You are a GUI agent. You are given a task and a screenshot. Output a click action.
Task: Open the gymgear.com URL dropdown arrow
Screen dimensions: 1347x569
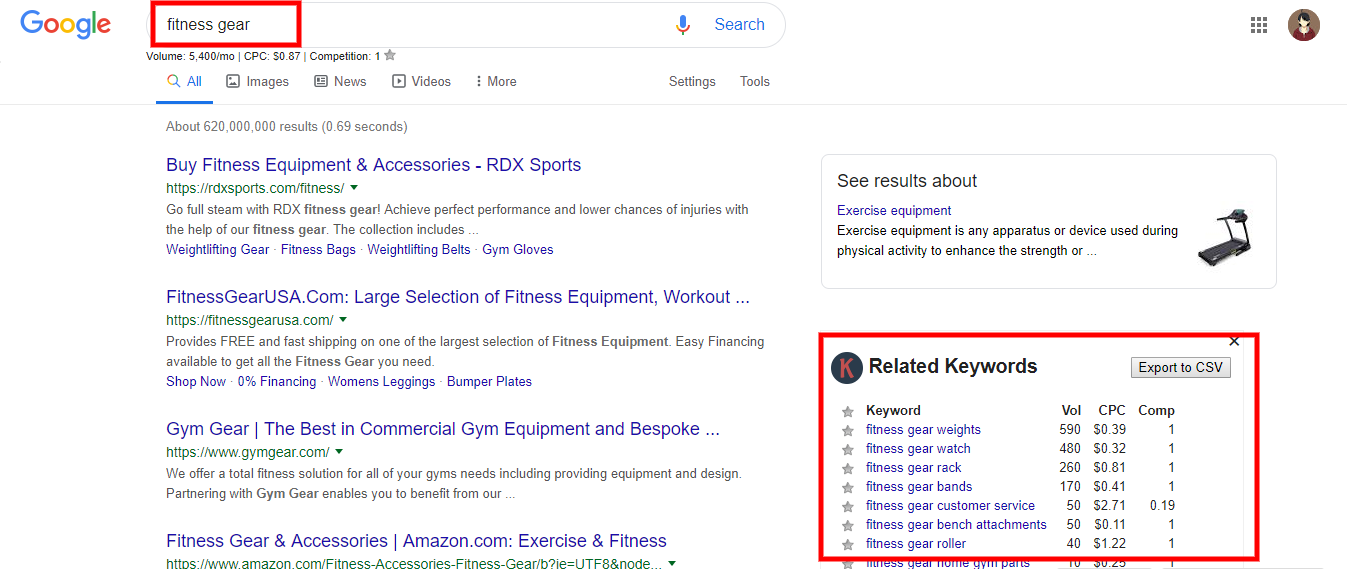click(x=340, y=452)
